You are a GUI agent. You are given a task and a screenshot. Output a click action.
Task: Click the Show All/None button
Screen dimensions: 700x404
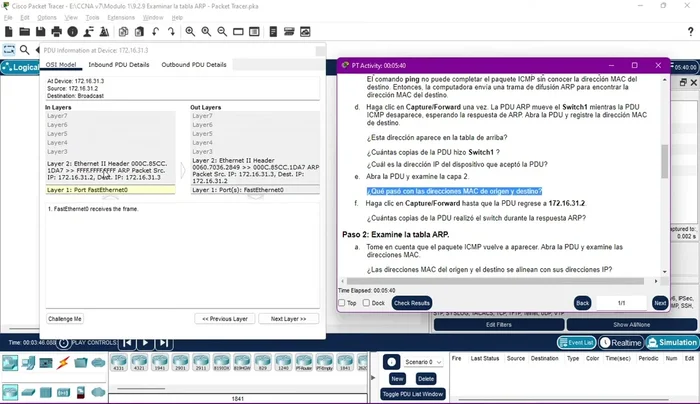pyautogui.click(x=631, y=325)
